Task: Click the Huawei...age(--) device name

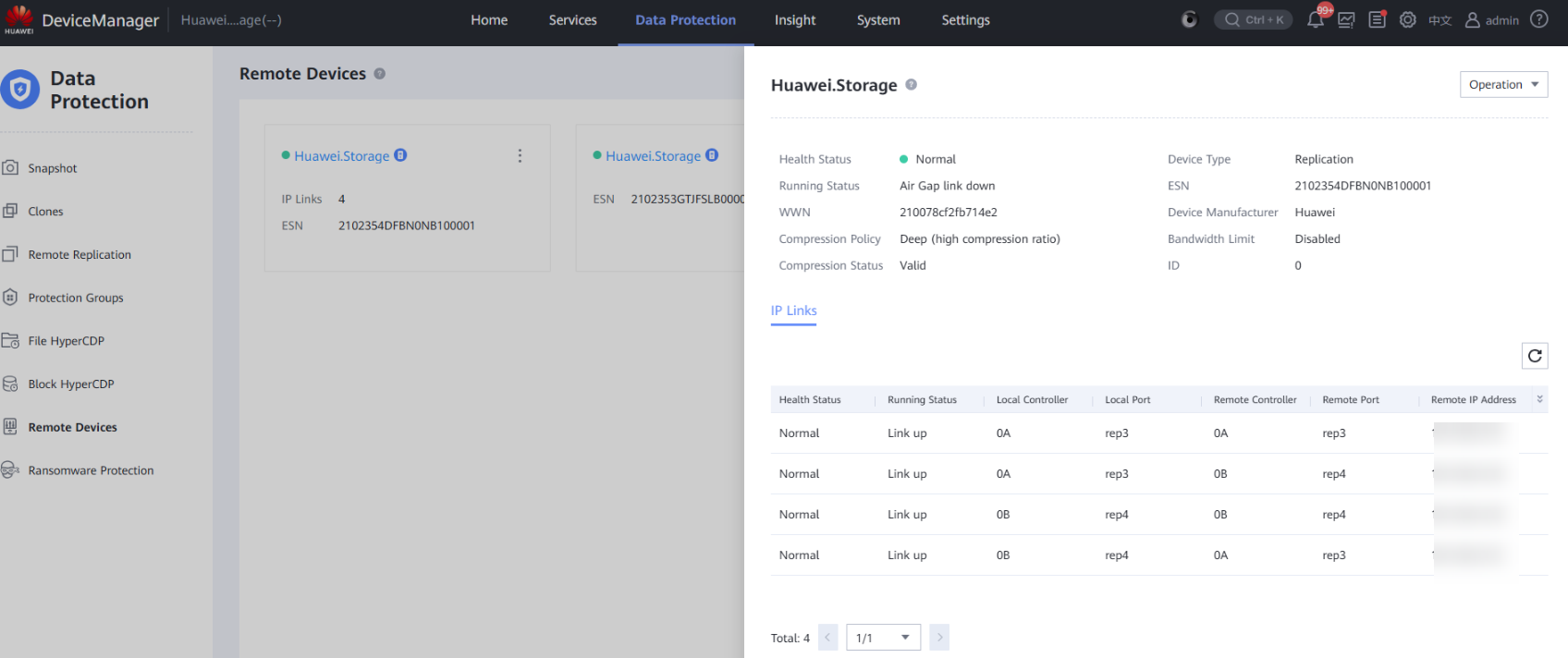Action: [x=231, y=20]
